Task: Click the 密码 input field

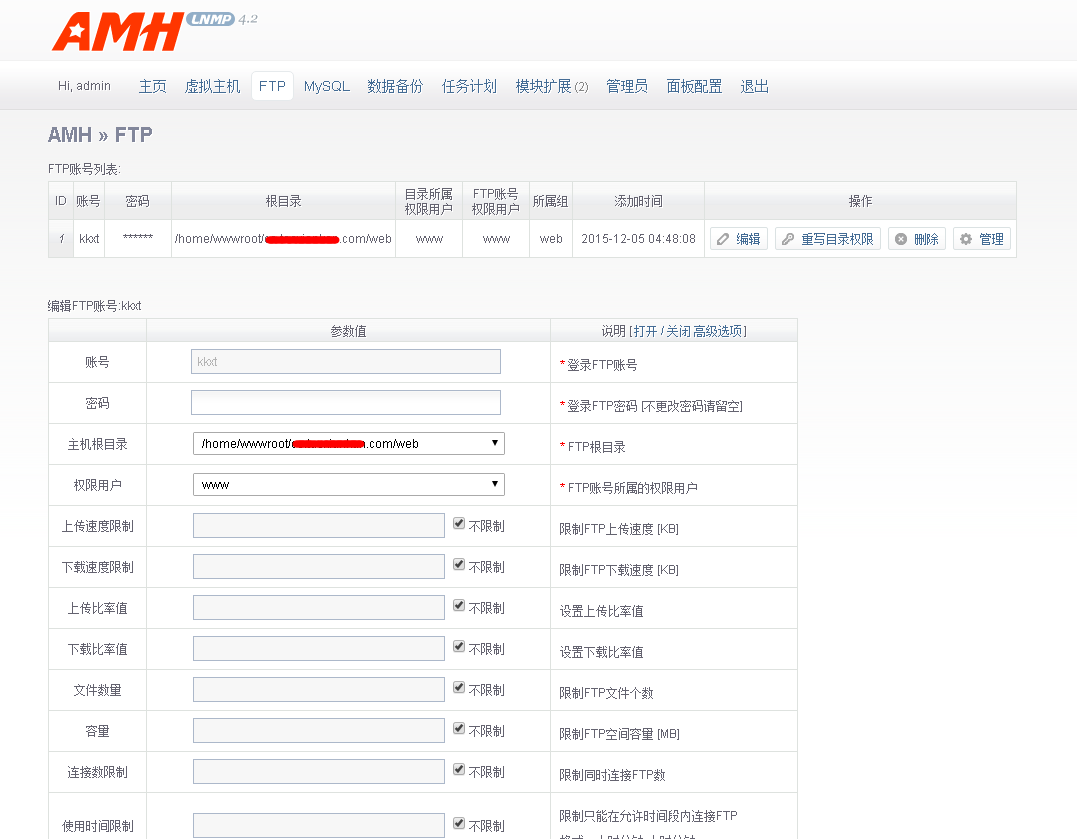Action: click(x=345, y=402)
